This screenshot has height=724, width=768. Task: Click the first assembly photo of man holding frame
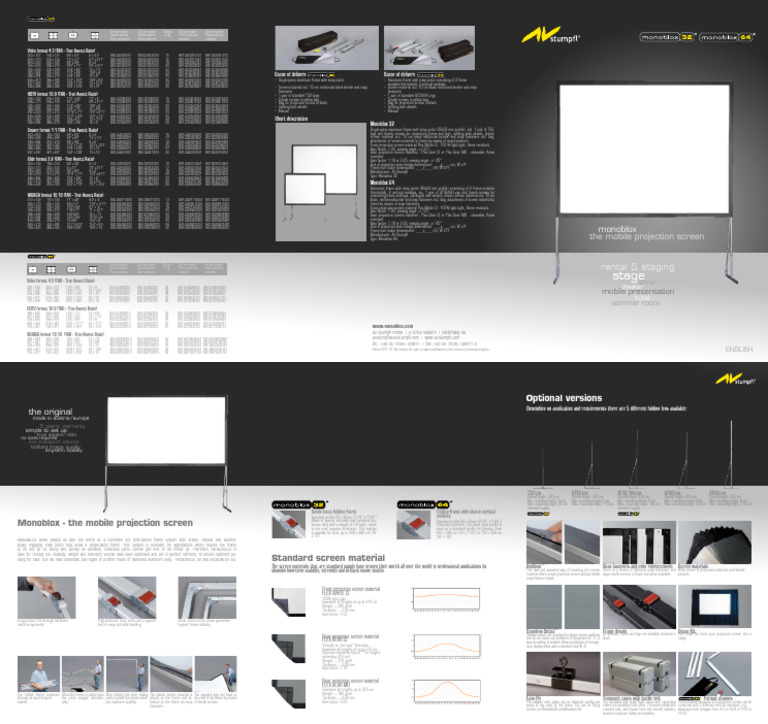click(x=39, y=674)
